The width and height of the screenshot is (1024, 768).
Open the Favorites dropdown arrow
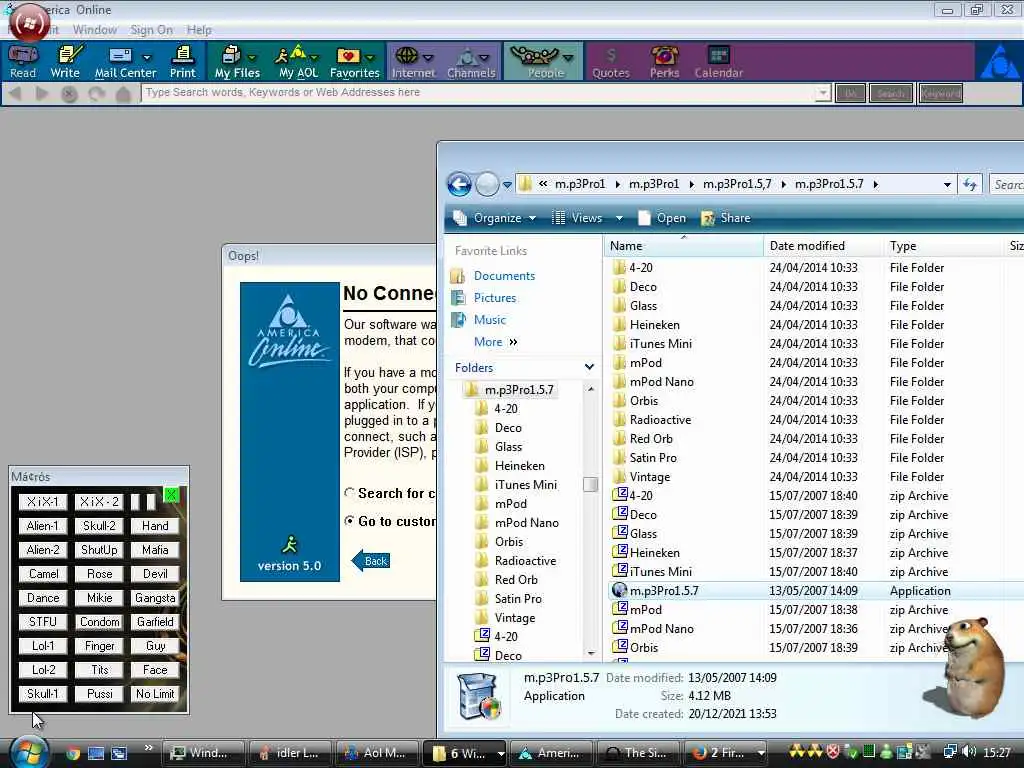click(x=370, y=57)
